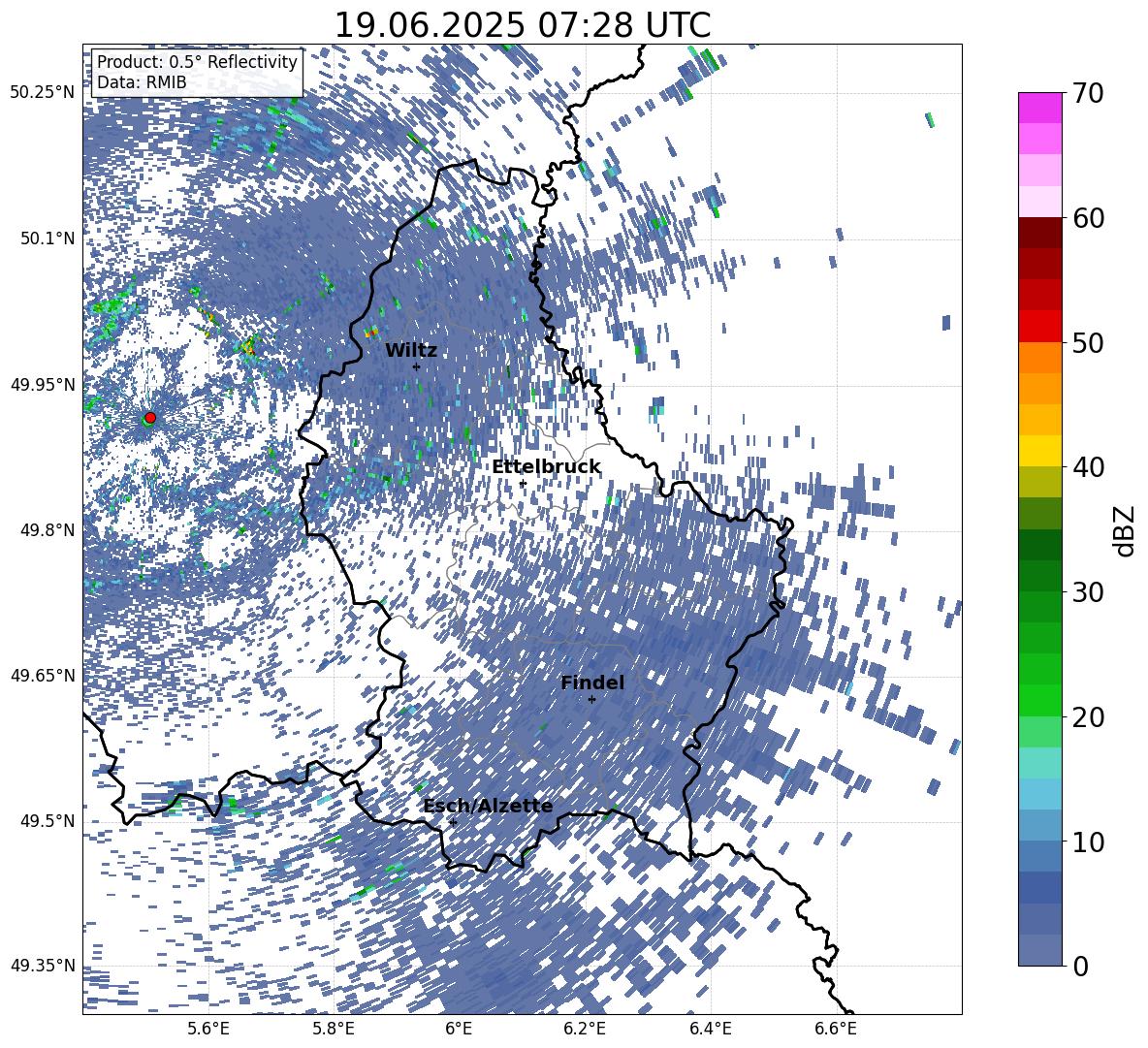Click the bright red colorbar segment near 50
This screenshot has width=1148, height=1048.
click(1040, 327)
